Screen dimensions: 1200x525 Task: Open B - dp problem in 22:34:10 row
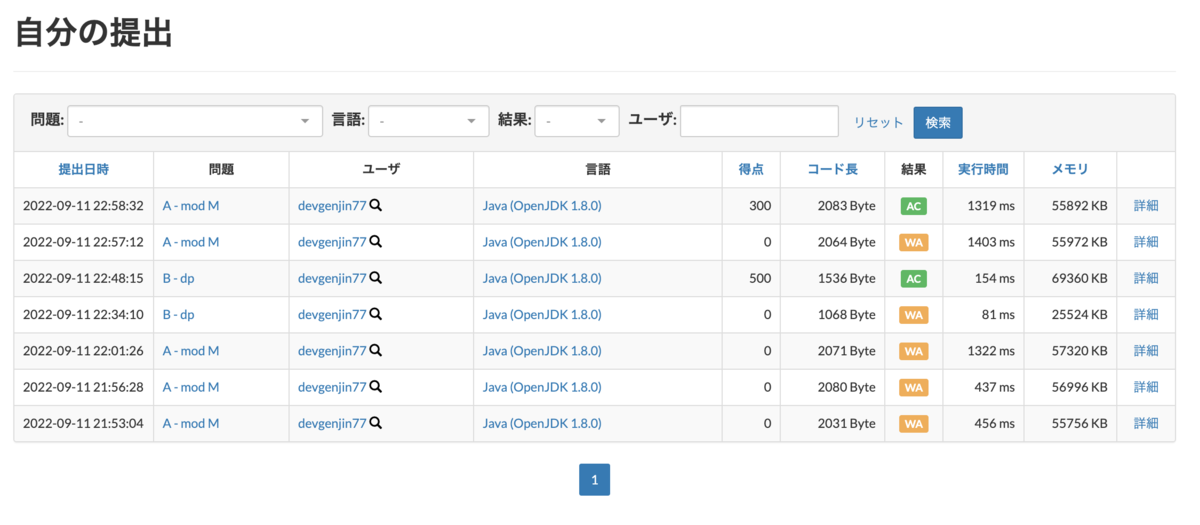pyautogui.click(x=179, y=314)
